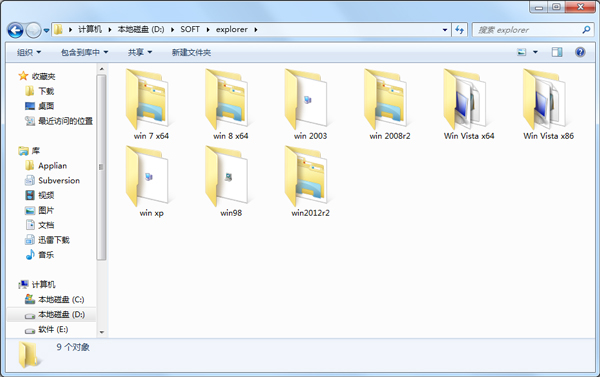Expand arrow after SOFT in breadcrumb

pos(208,29)
